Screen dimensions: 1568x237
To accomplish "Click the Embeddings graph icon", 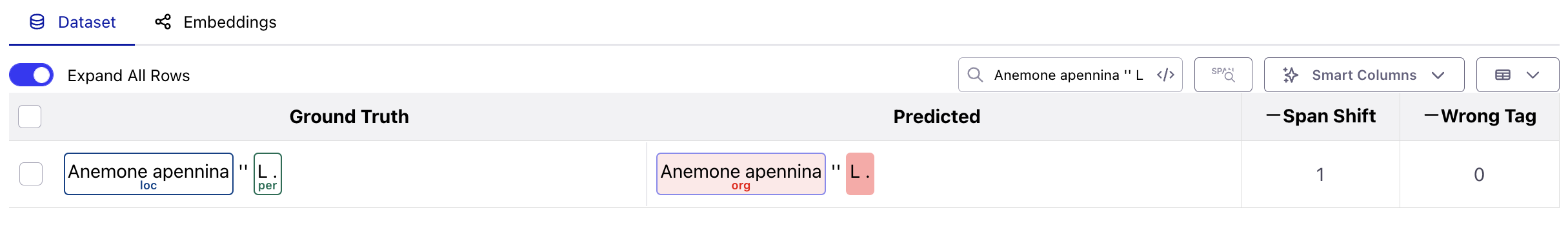I will (x=163, y=22).
